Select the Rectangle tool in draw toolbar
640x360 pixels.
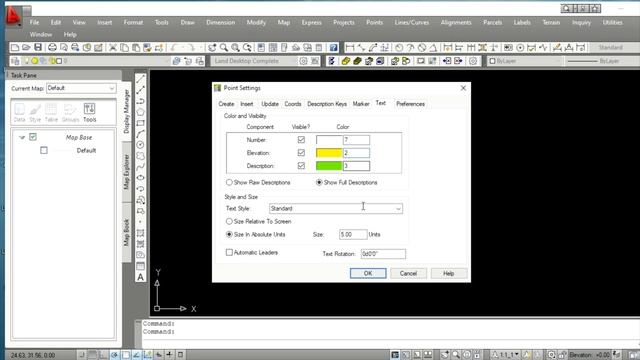point(140,123)
